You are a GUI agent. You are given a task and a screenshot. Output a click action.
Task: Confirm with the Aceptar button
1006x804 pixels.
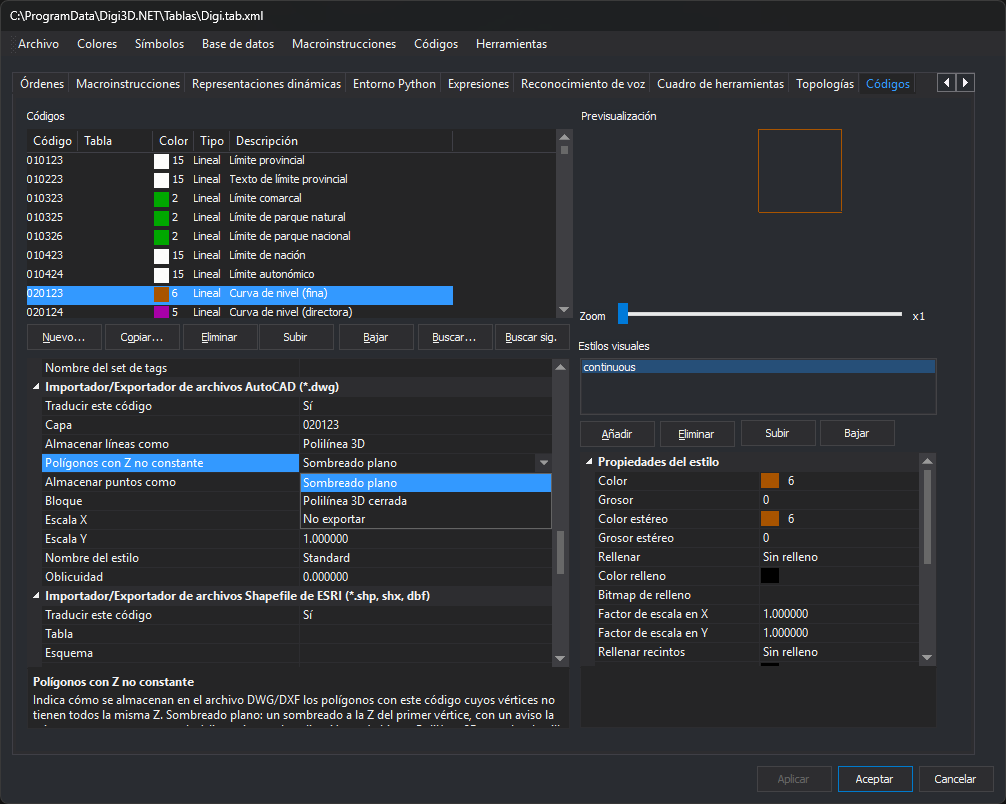point(874,779)
